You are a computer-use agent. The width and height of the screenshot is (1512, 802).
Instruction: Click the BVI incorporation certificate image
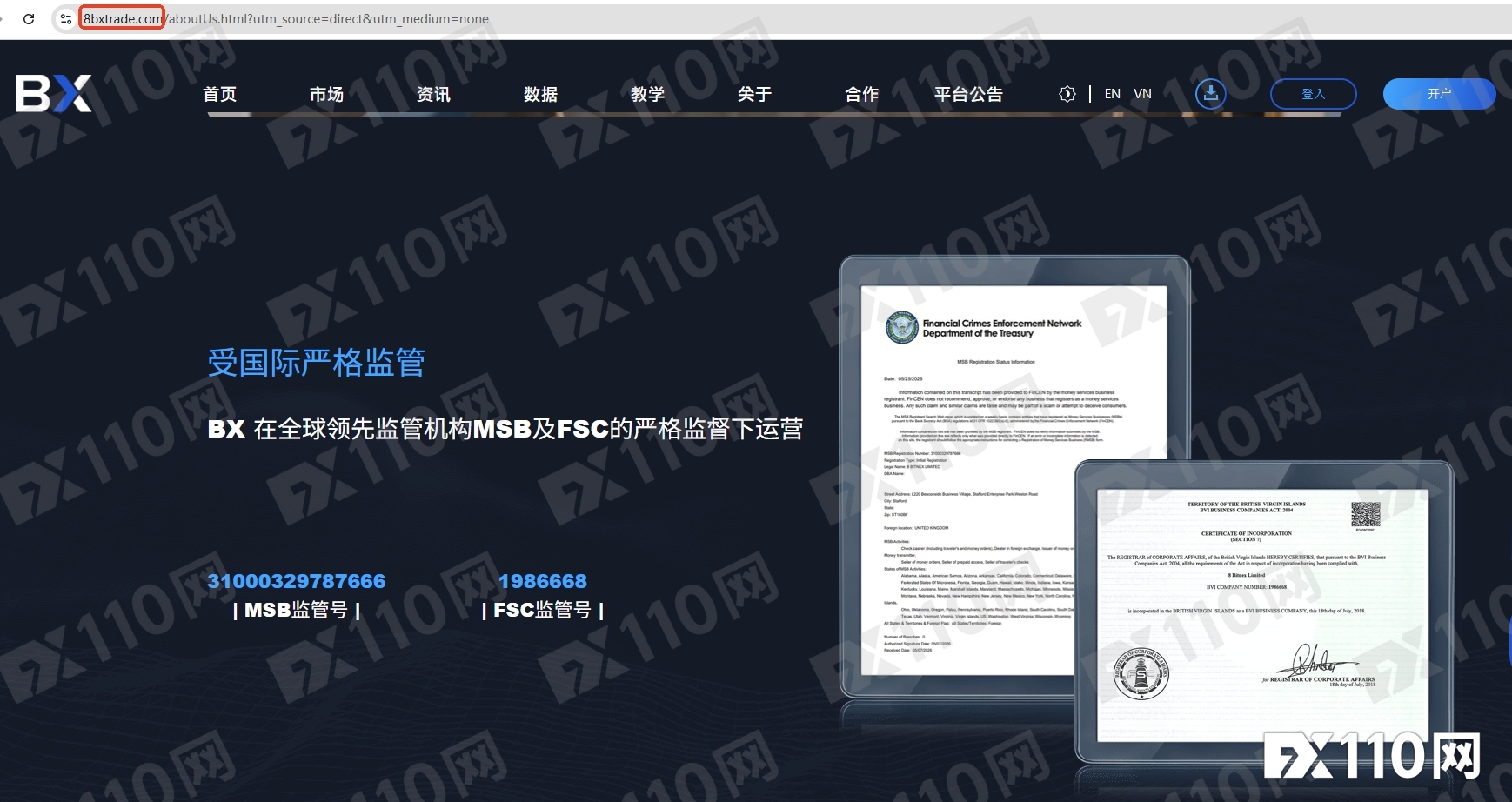click(x=1263, y=614)
